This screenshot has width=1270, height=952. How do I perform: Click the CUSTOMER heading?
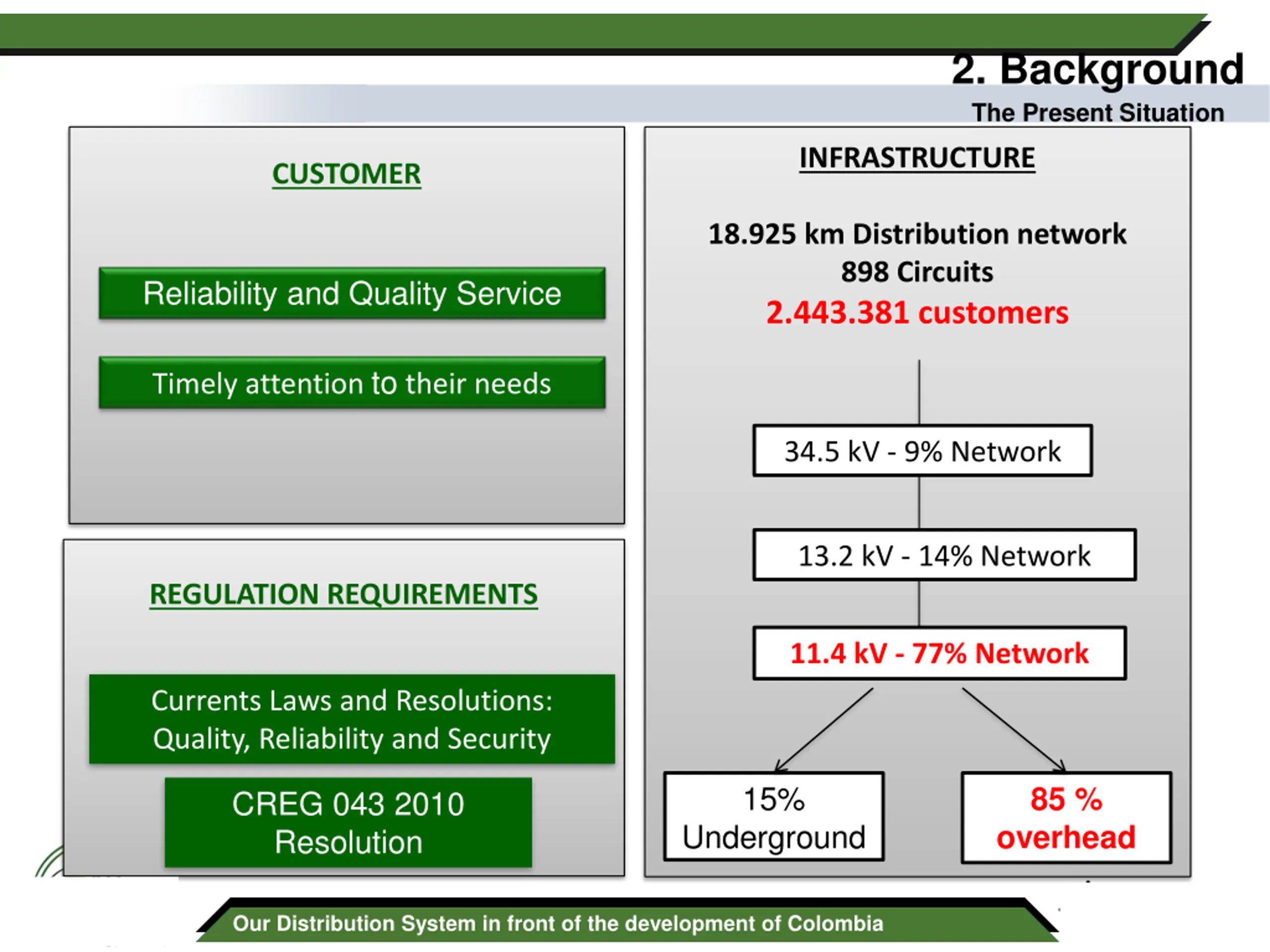(346, 174)
